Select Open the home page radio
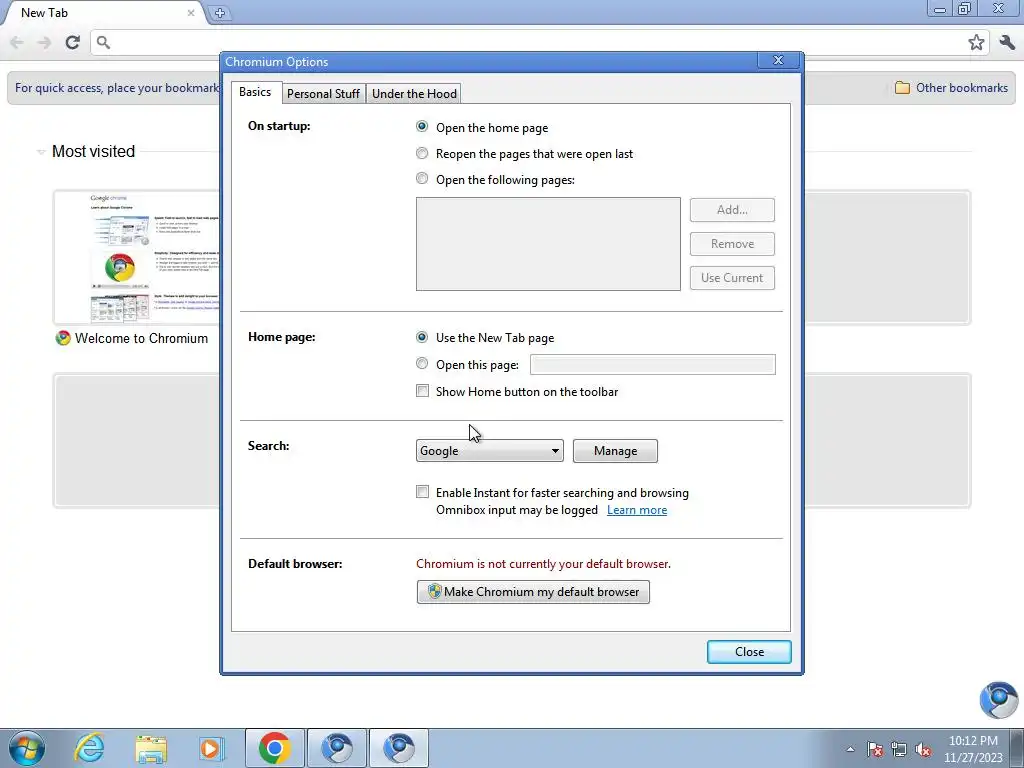 coord(422,126)
